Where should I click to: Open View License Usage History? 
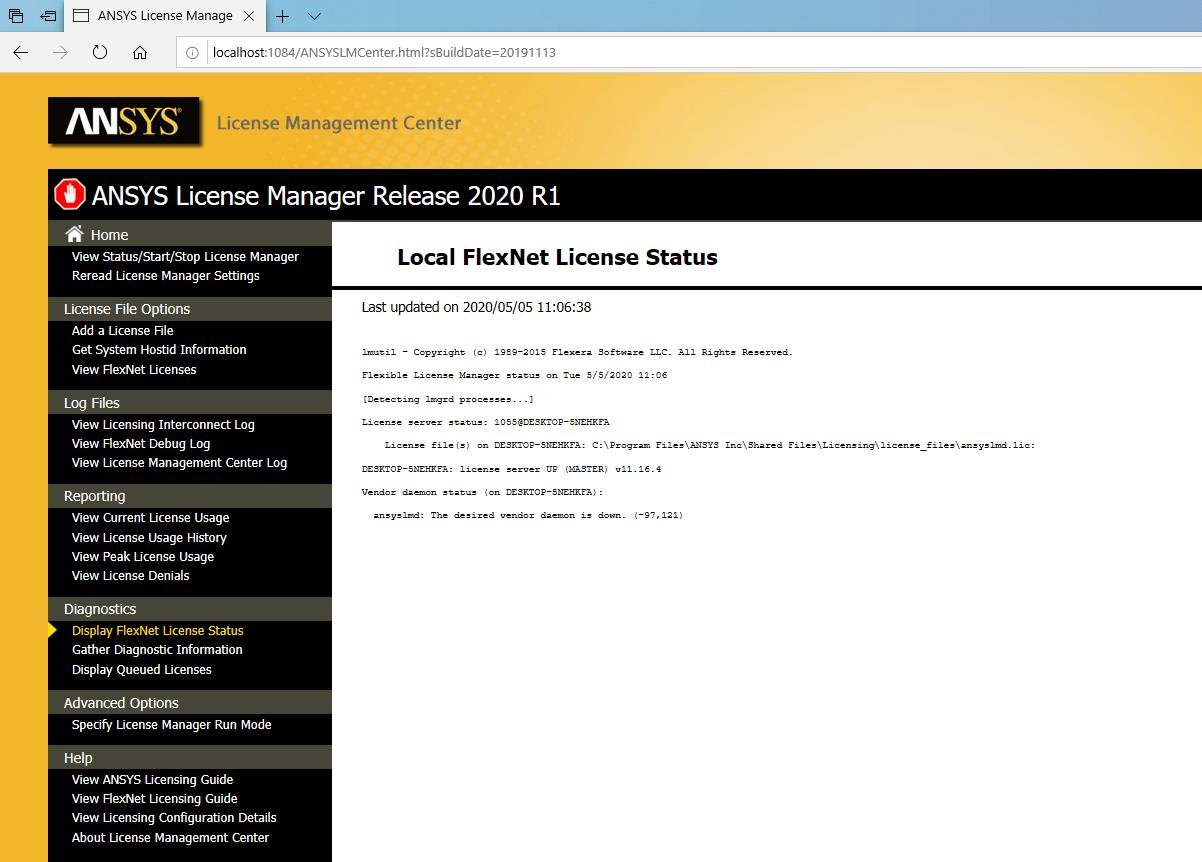coord(149,538)
